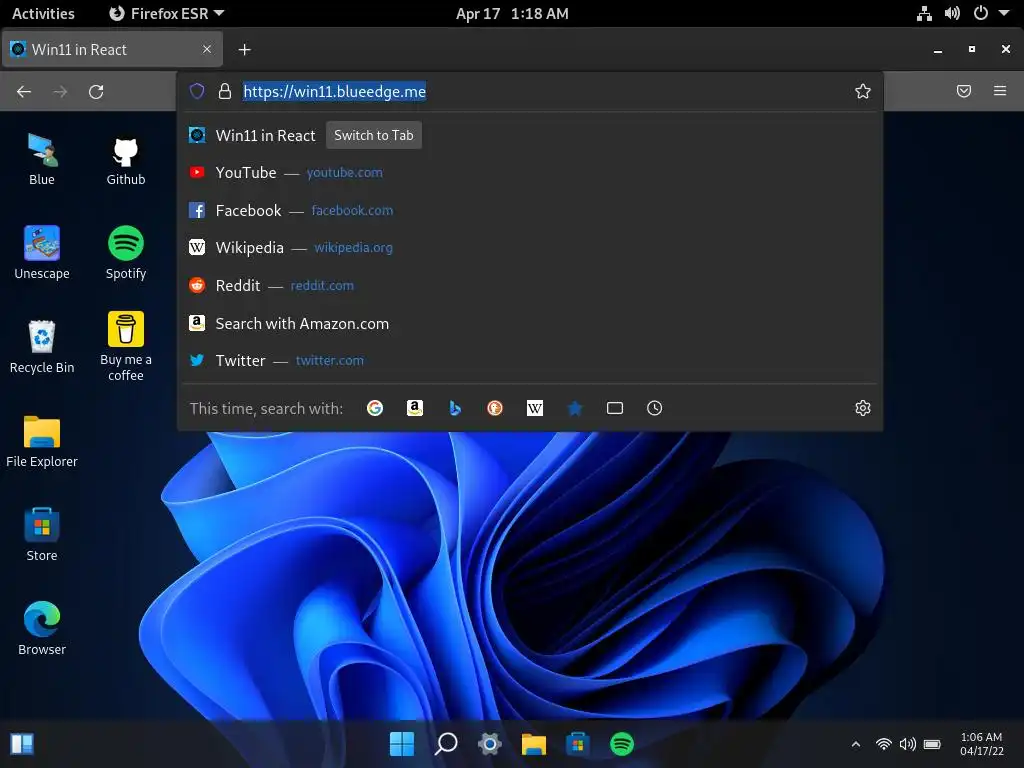
Task: Launch the Unescape desktop icon
Action: pos(42,253)
